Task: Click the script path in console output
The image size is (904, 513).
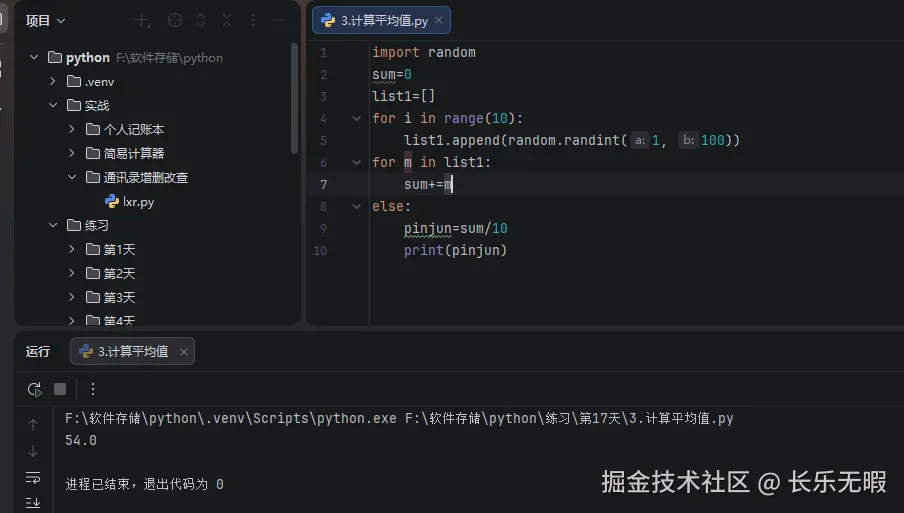Action: click(569, 418)
